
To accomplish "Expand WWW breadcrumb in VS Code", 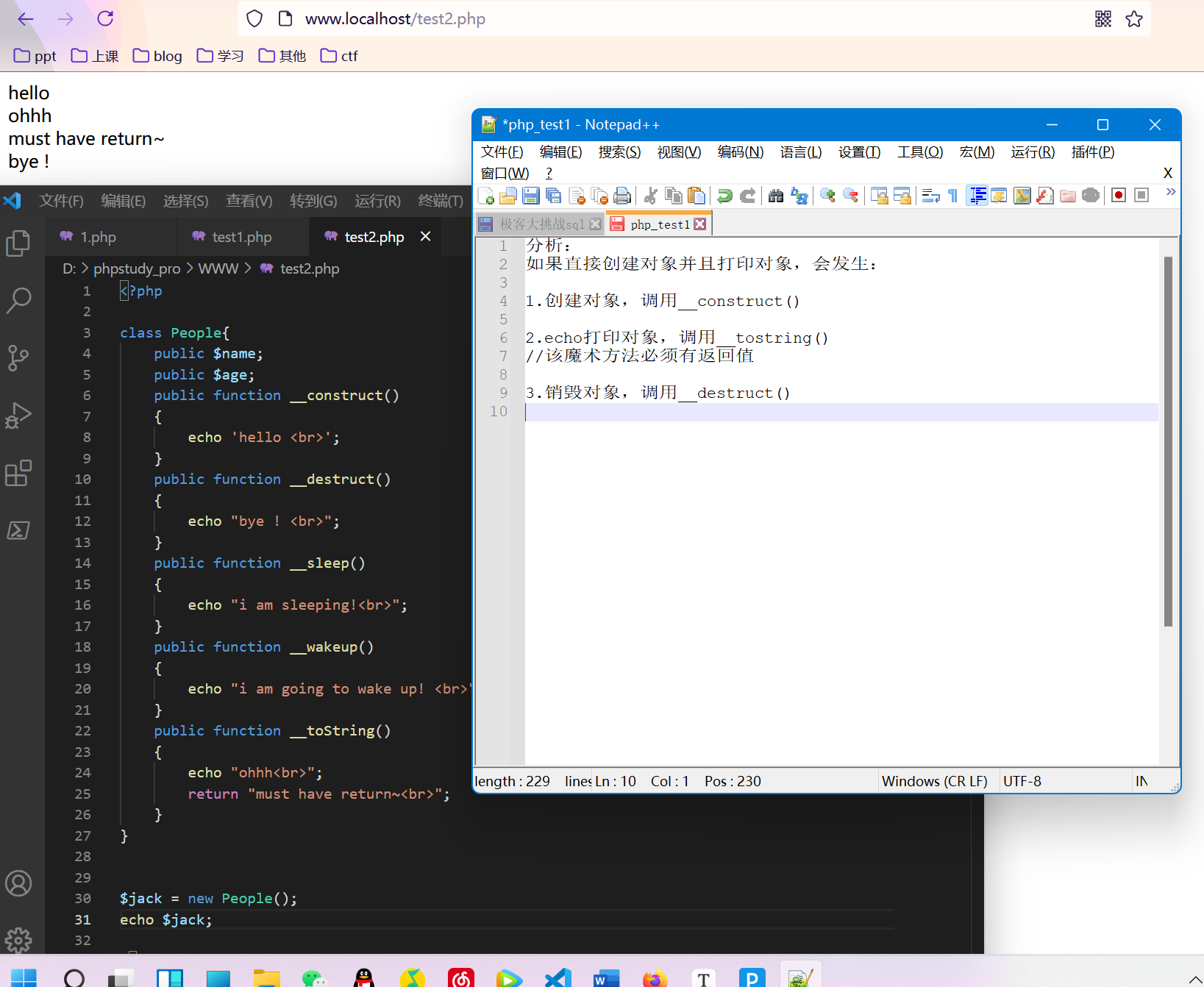I will pyautogui.click(x=218, y=268).
